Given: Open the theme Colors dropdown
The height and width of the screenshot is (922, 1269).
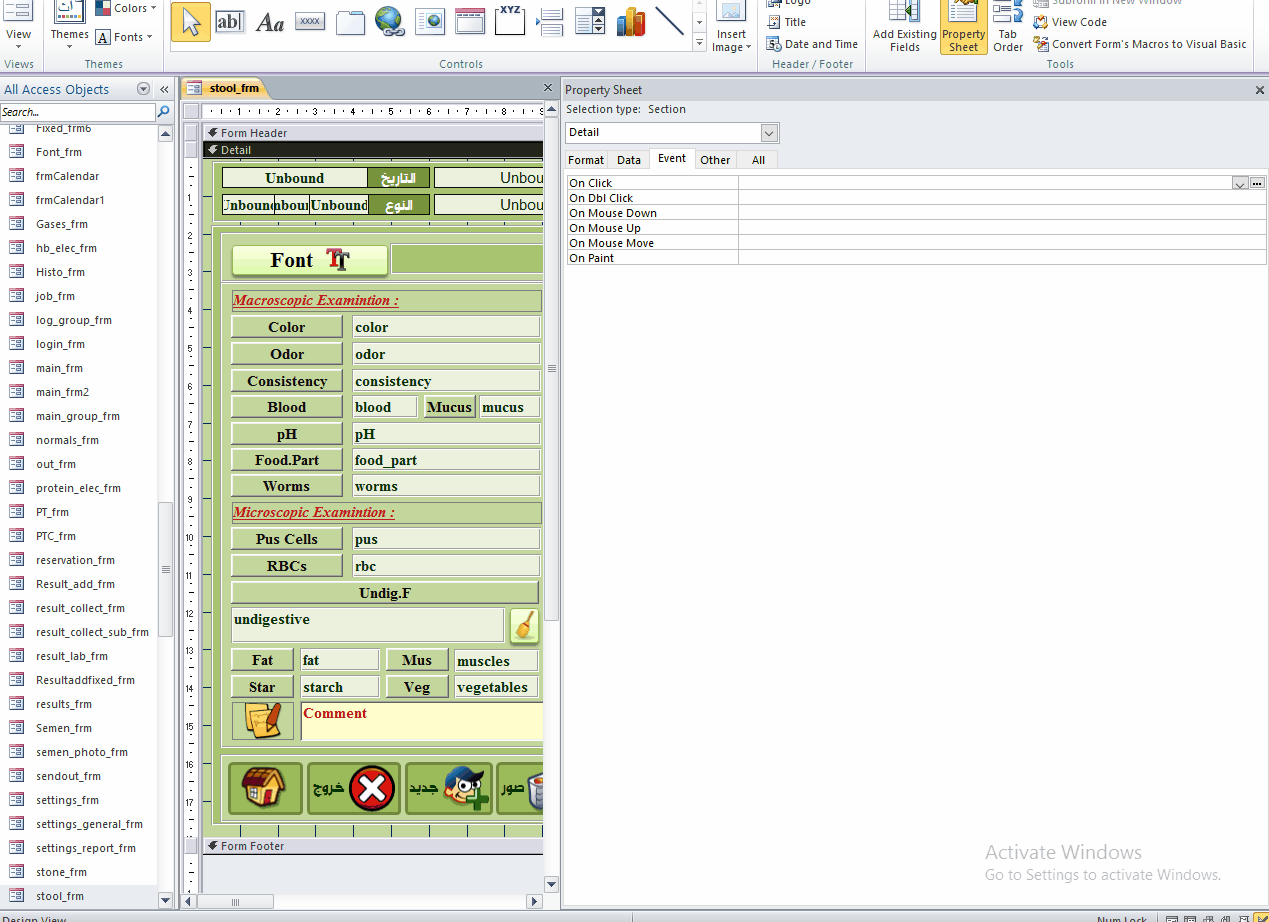Looking at the screenshot, I should point(126,8).
